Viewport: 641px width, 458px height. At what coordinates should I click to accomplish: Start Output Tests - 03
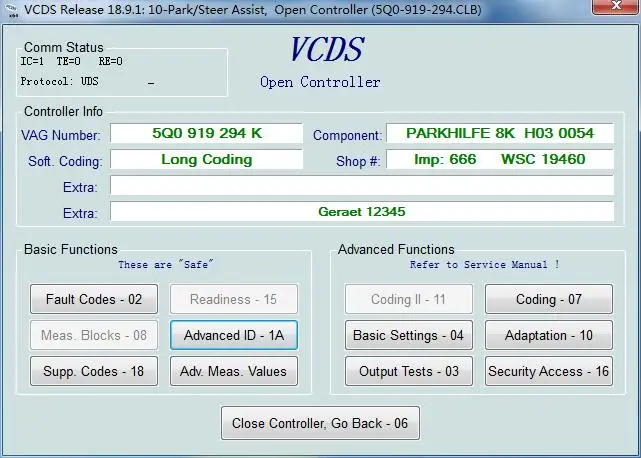pos(409,371)
